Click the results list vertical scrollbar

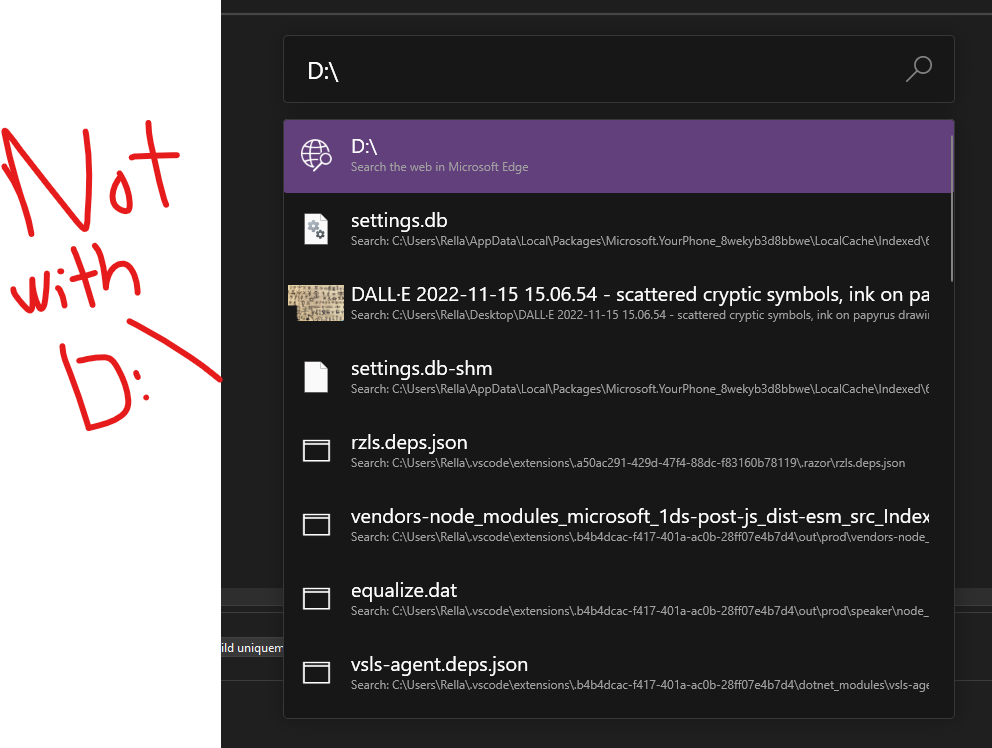pos(952,209)
